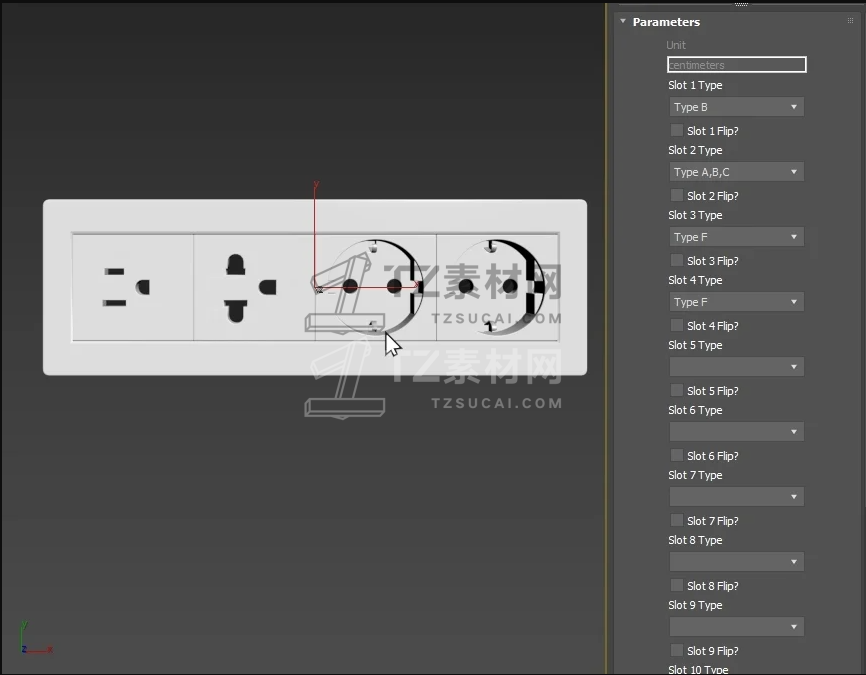Open the empty Slot 6 Type dropdown

click(736, 431)
